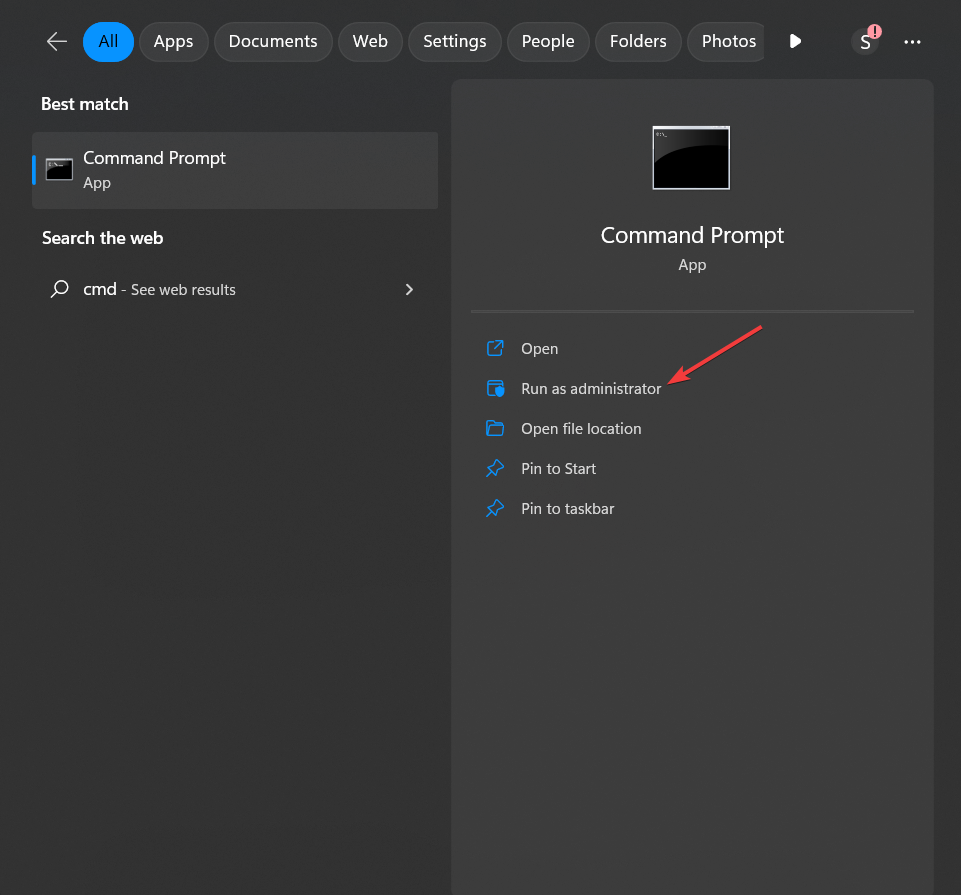Switch to the Web filter tab

click(370, 42)
